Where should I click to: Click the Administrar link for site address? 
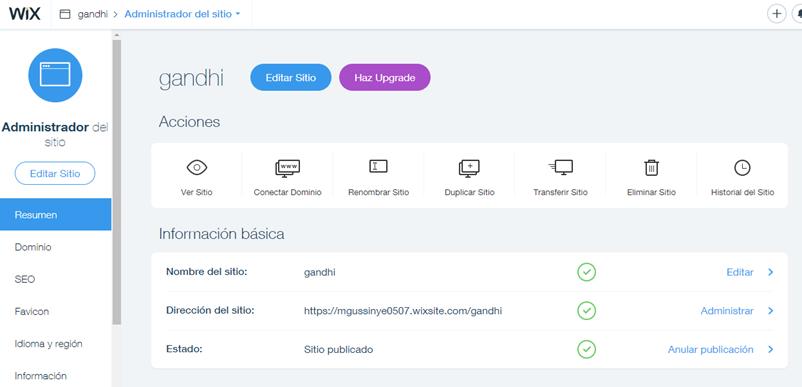point(727,311)
